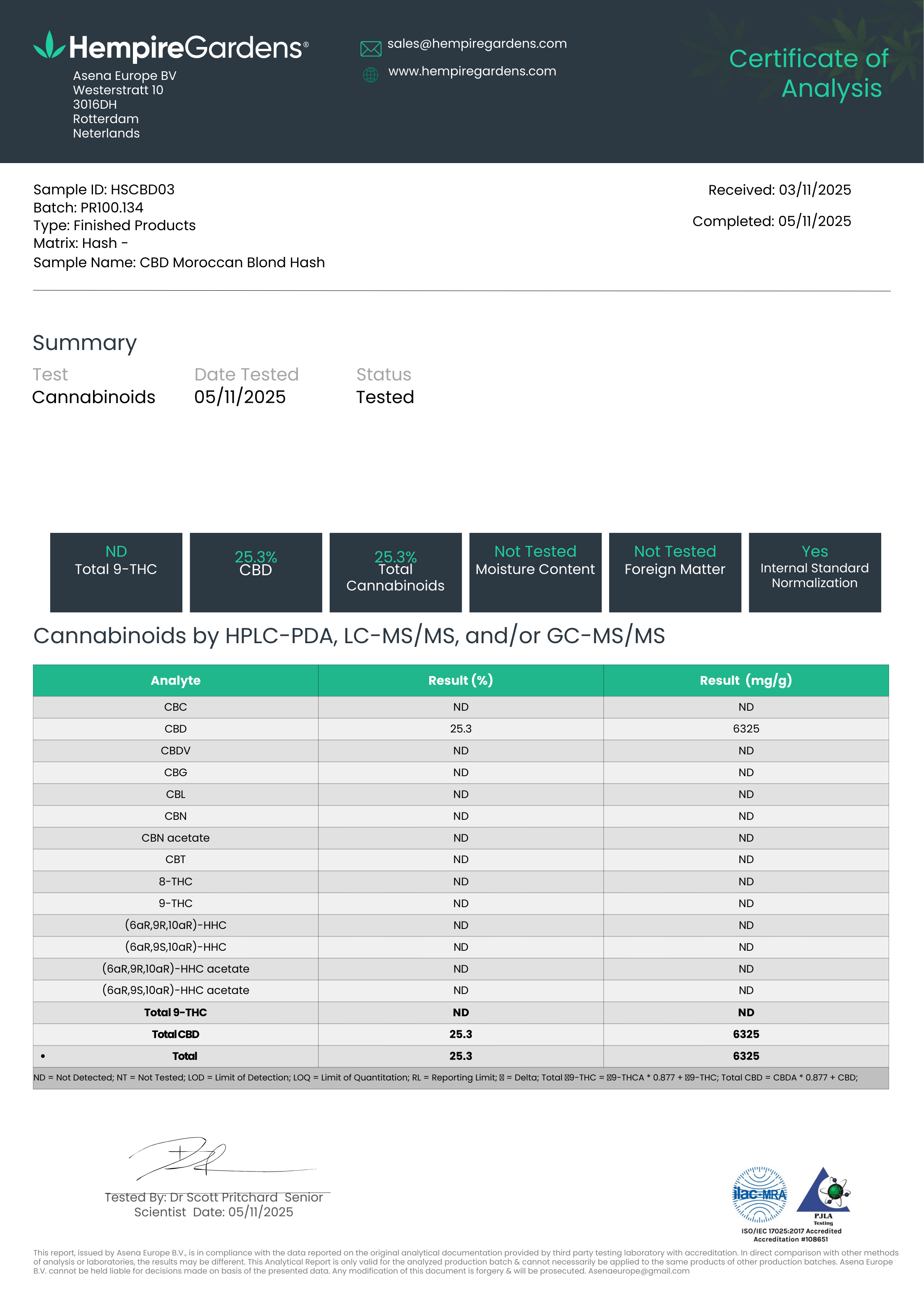
Task: Click the globe website icon
Action: point(370,75)
